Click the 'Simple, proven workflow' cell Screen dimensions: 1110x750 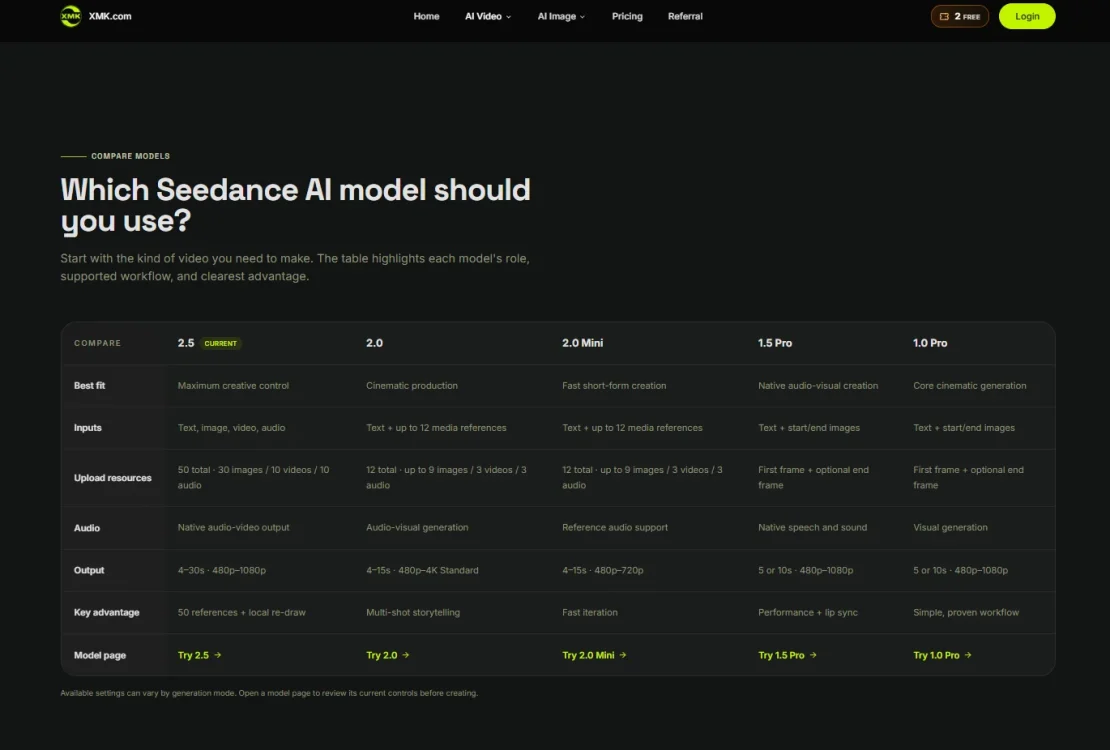tap(966, 613)
